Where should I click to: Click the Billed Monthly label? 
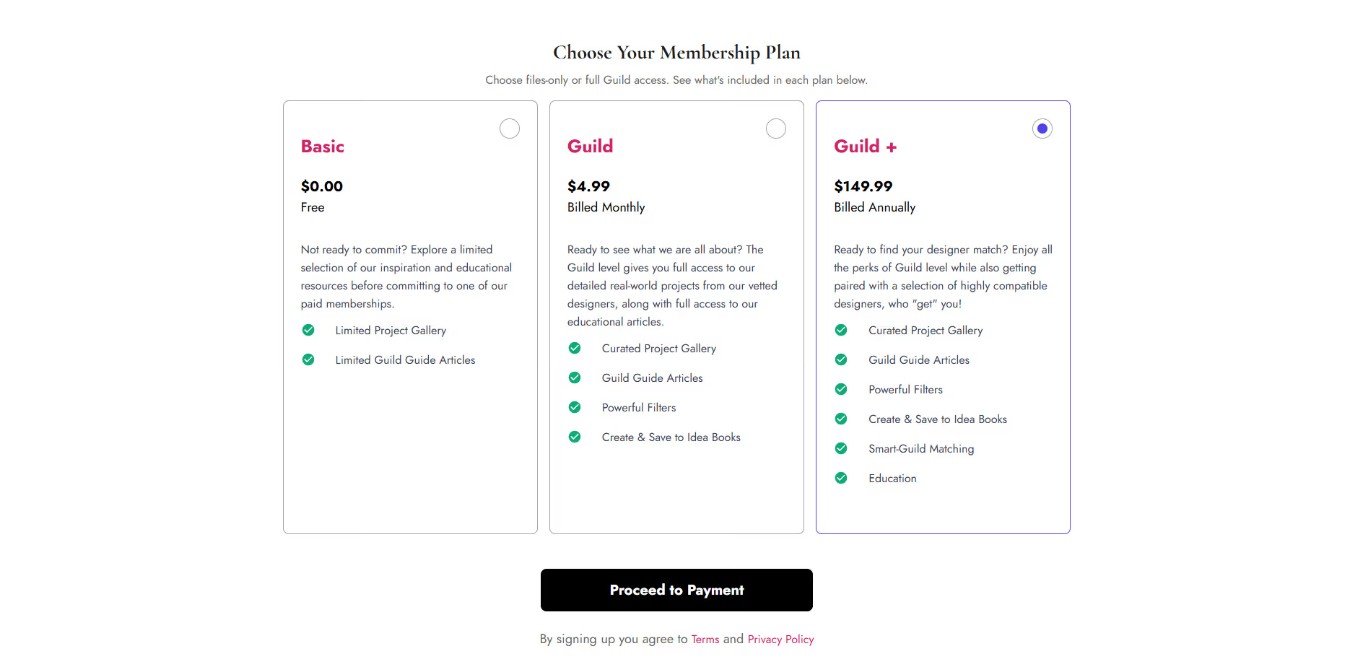click(606, 207)
